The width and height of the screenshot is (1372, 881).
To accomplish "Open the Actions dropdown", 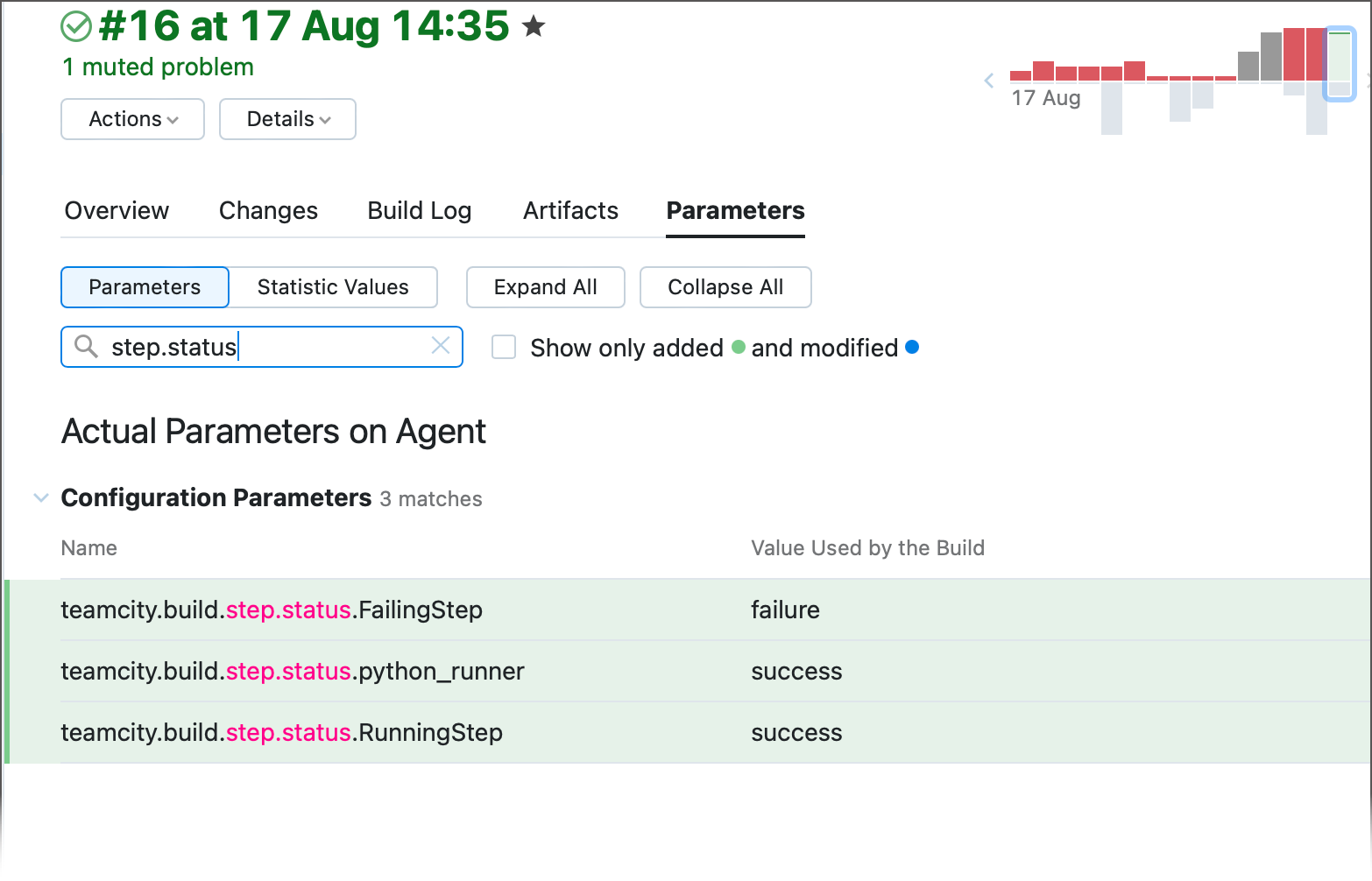I will point(133,119).
